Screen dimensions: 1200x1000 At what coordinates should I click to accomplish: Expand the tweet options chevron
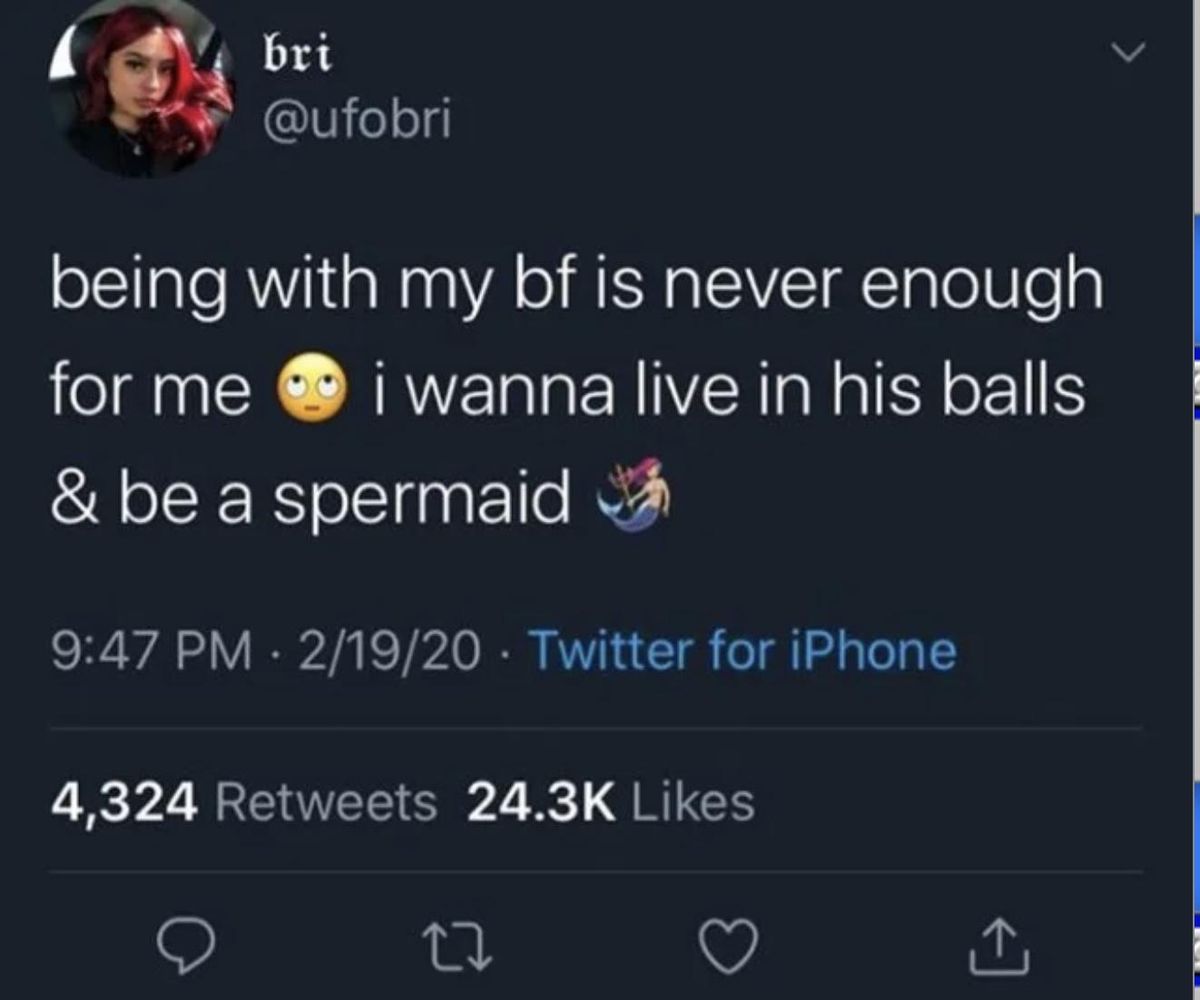pos(1129,50)
